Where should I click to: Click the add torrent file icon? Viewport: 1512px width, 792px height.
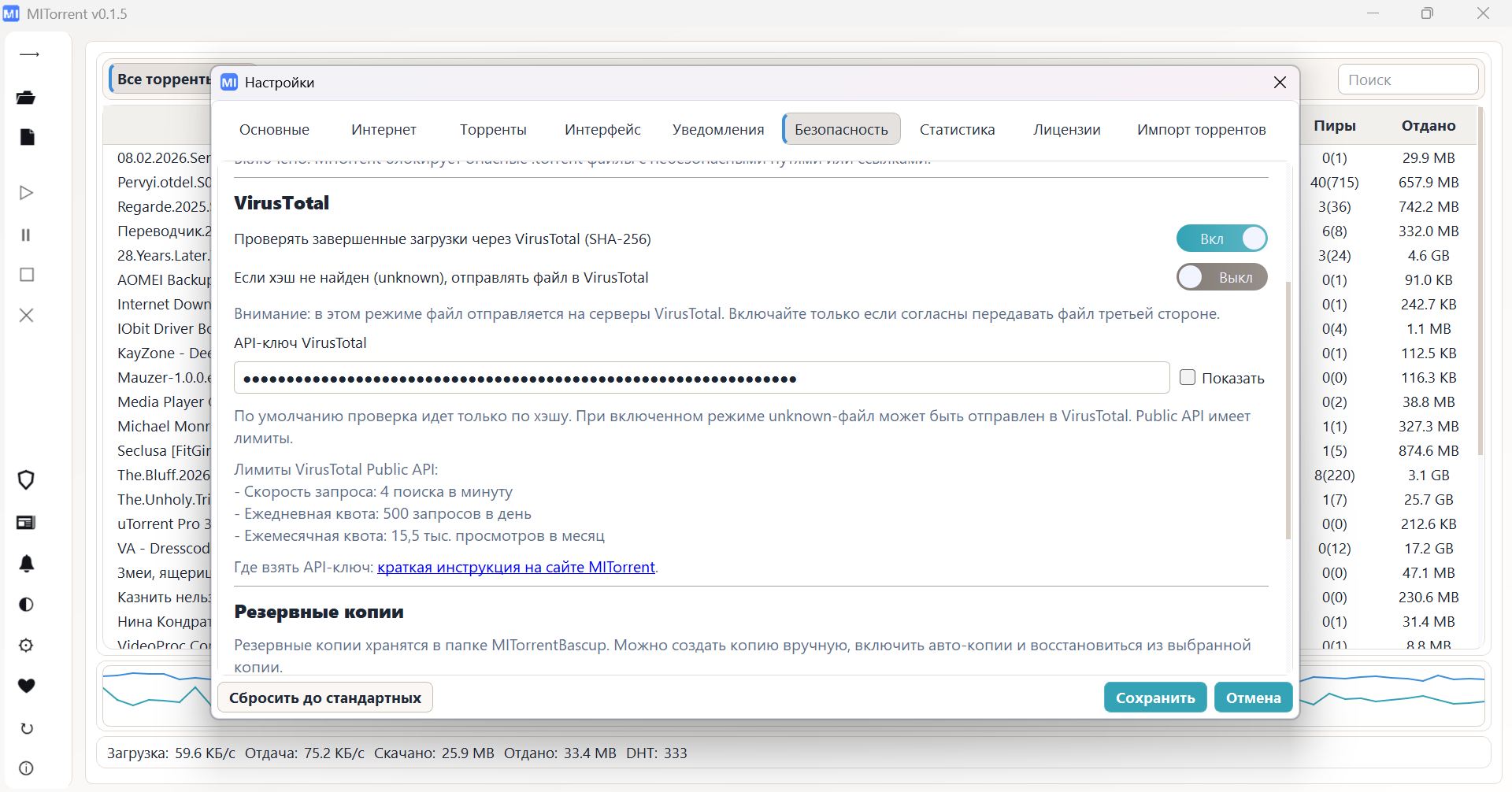[27, 137]
